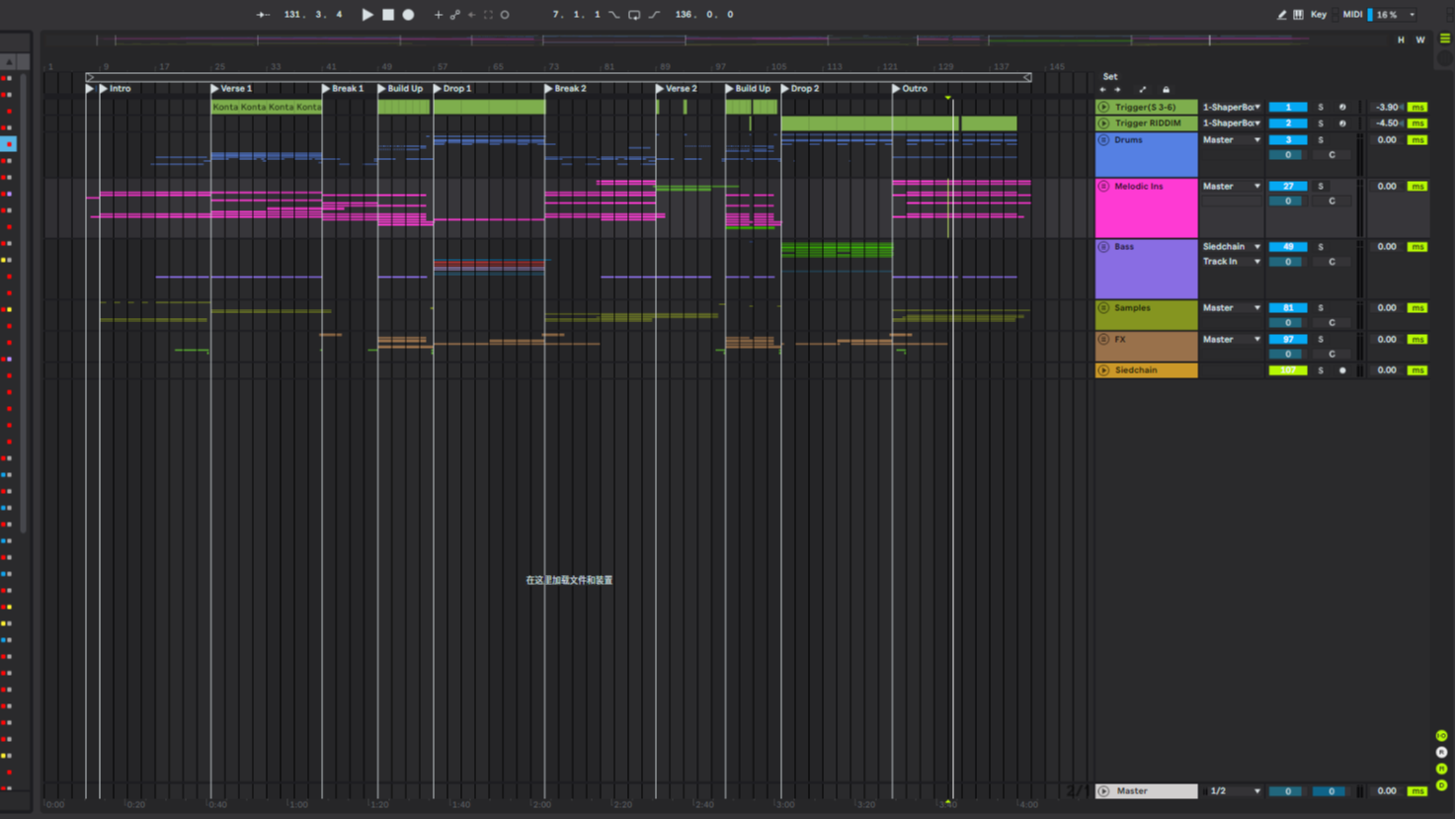Arm the Siedchain track for recording
The image size is (1456, 819).
coord(1341,370)
